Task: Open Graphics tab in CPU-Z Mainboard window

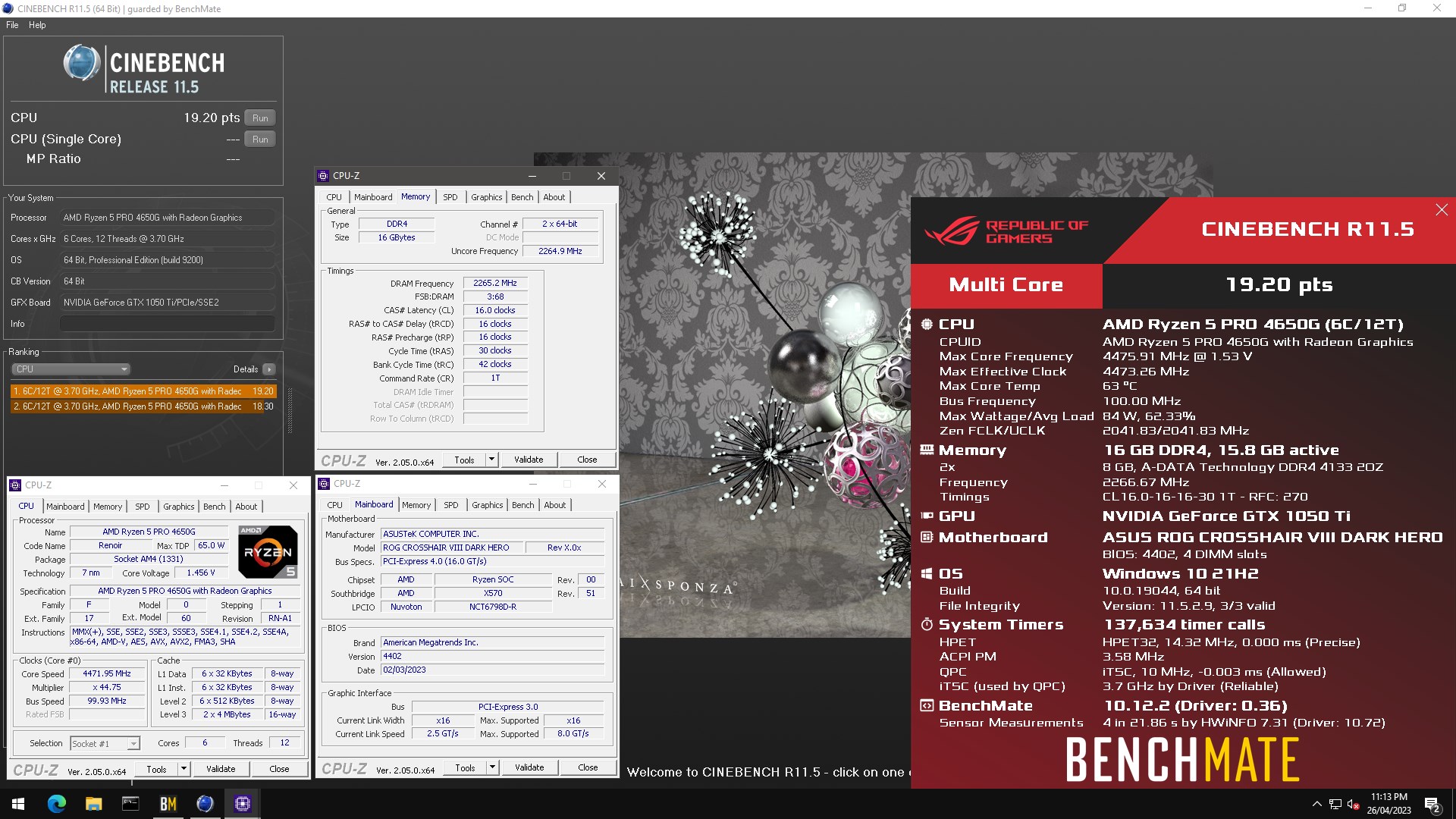Action: (x=488, y=505)
